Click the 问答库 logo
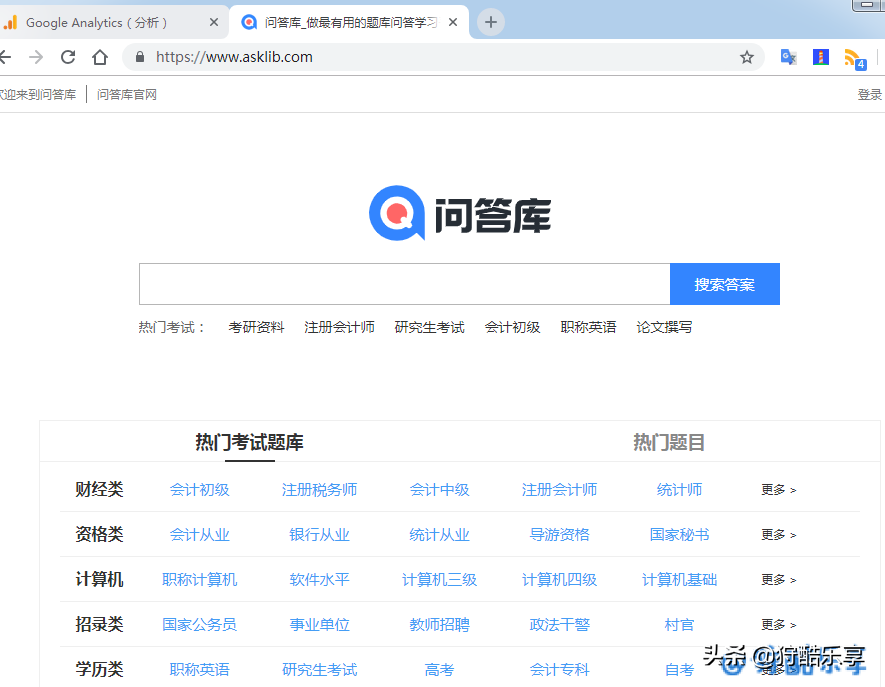Viewport: 885px width, 687px height. [x=460, y=213]
